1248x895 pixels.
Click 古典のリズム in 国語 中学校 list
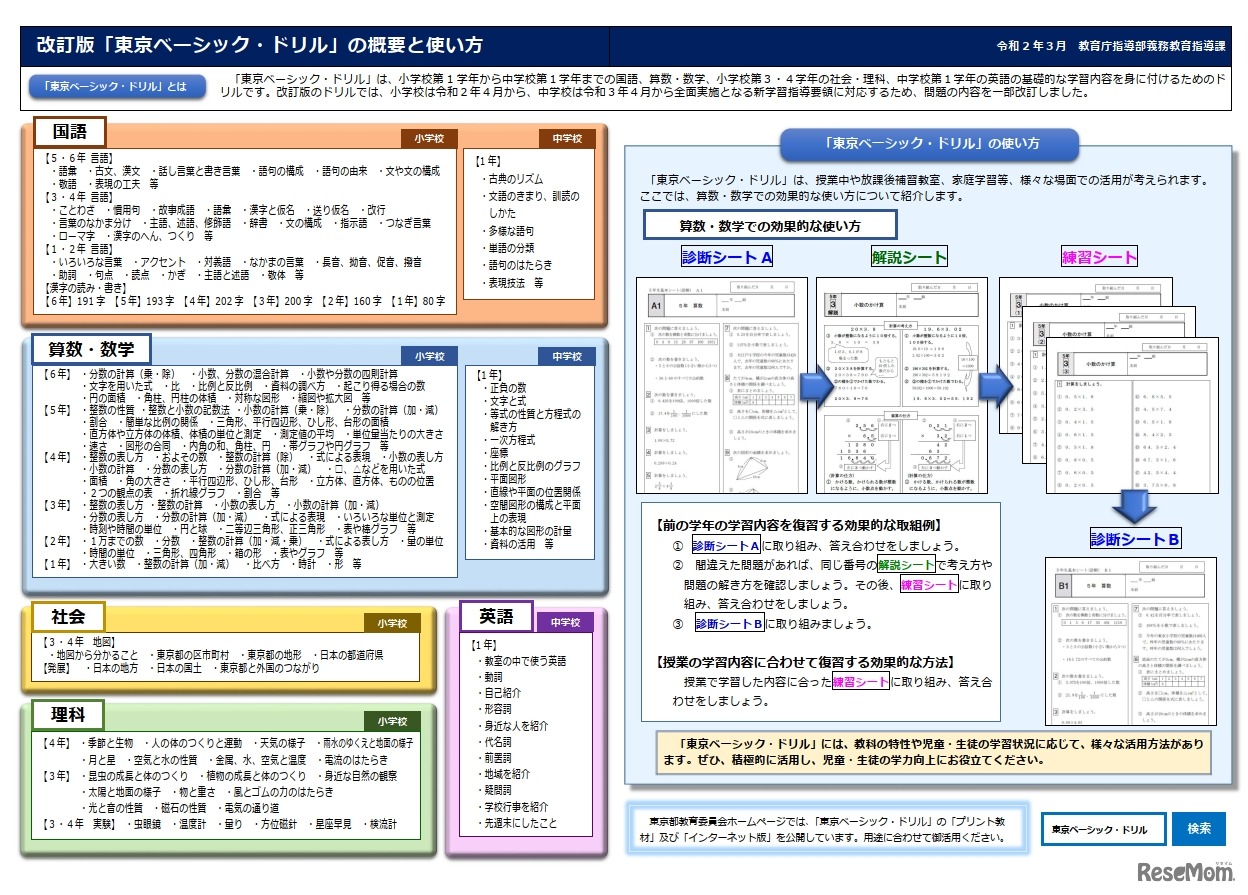point(516,178)
